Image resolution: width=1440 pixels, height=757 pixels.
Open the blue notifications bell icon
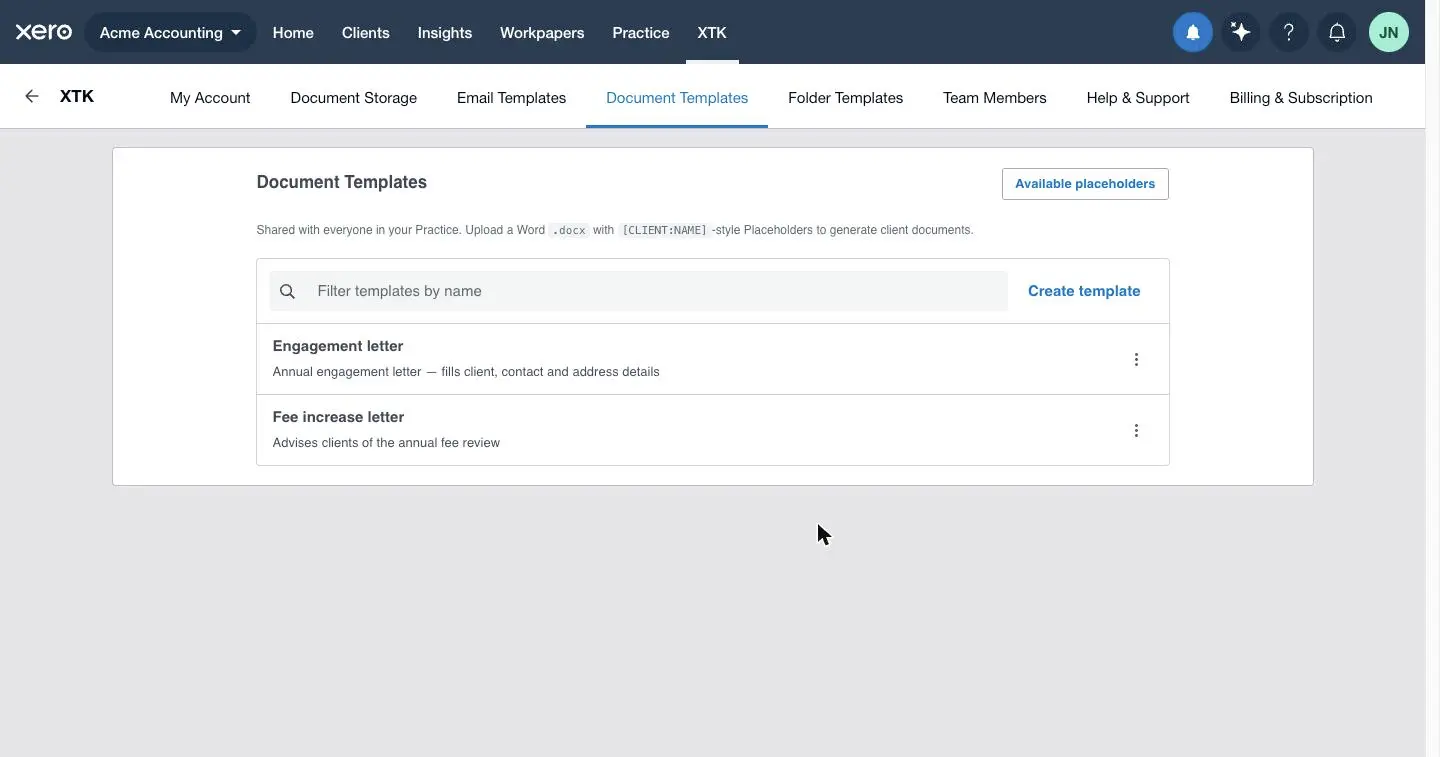(x=1192, y=33)
